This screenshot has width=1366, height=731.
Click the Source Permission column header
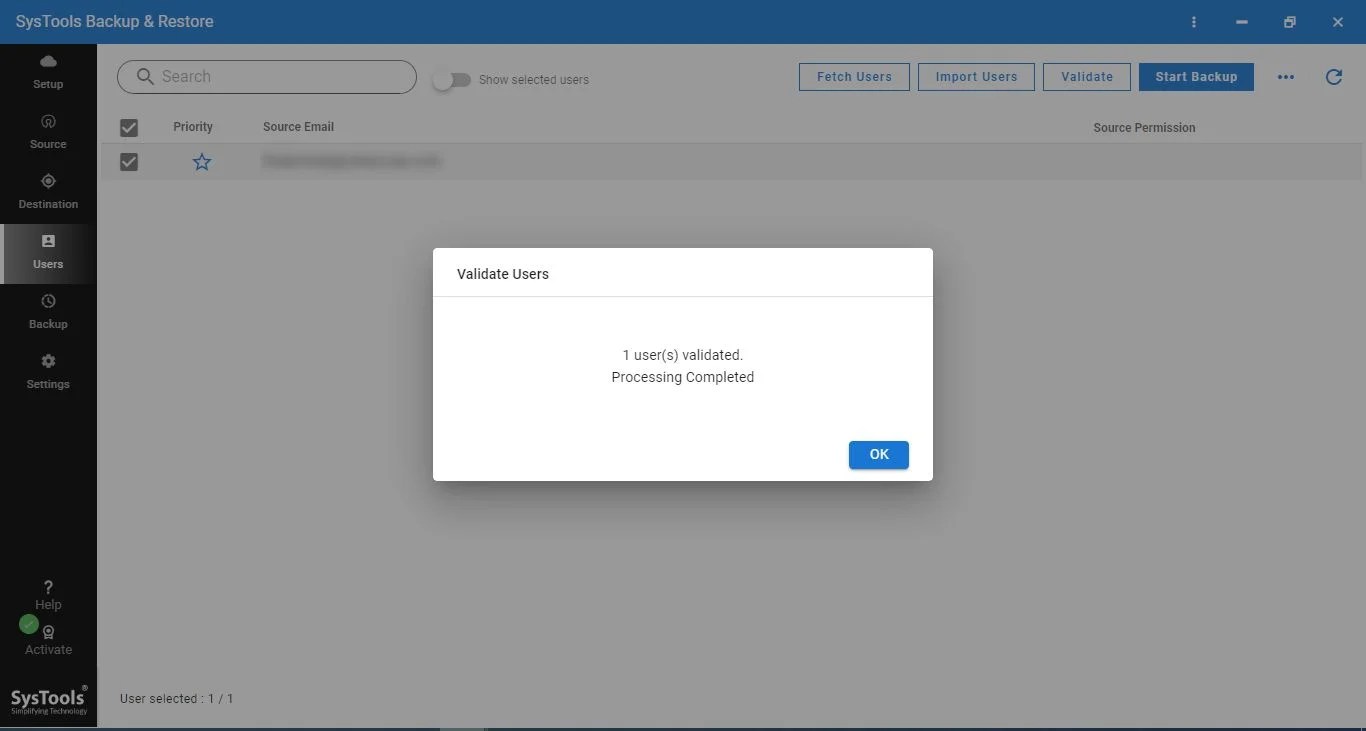pyautogui.click(x=1144, y=128)
